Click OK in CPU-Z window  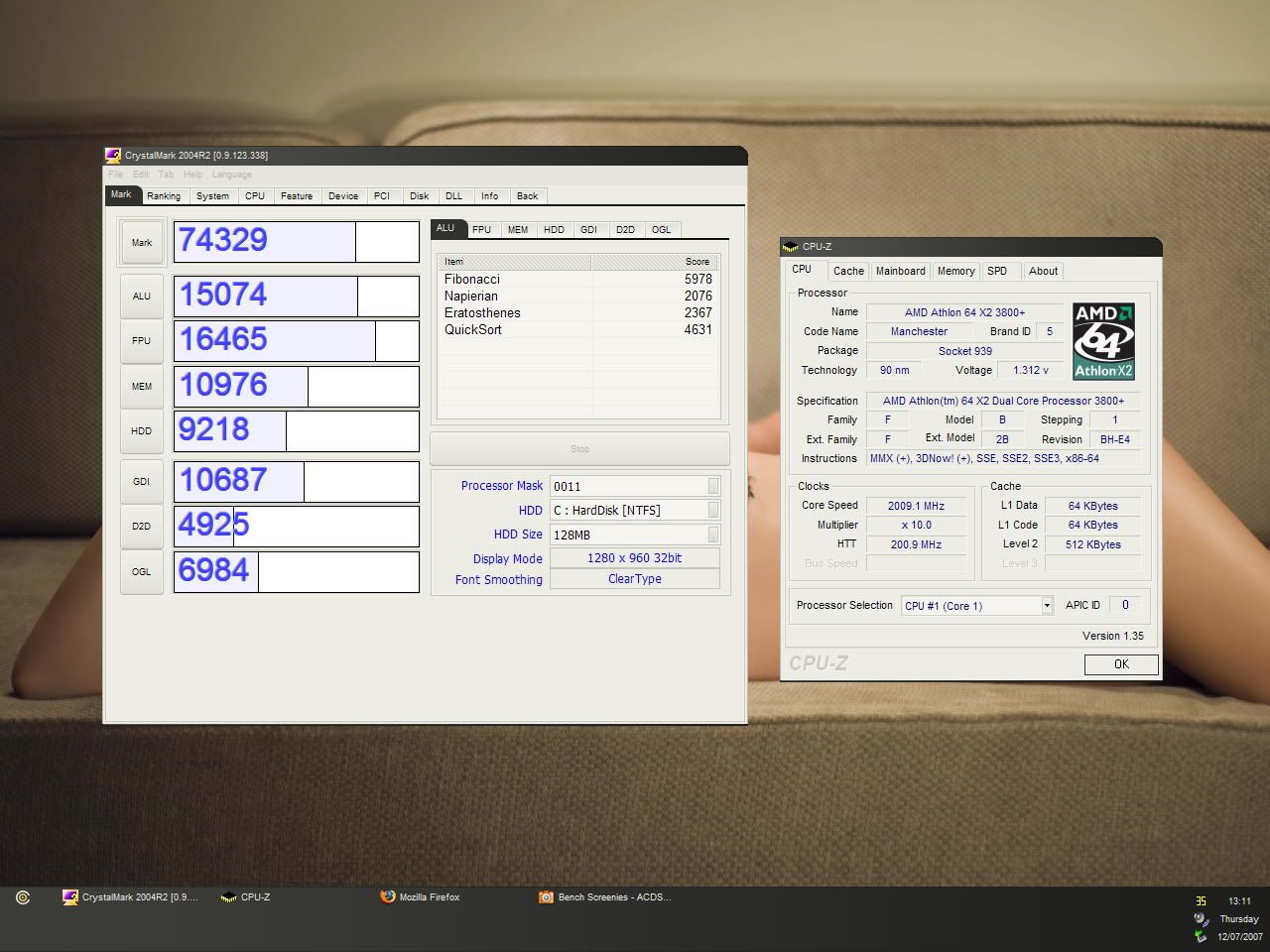[x=1121, y=664]
